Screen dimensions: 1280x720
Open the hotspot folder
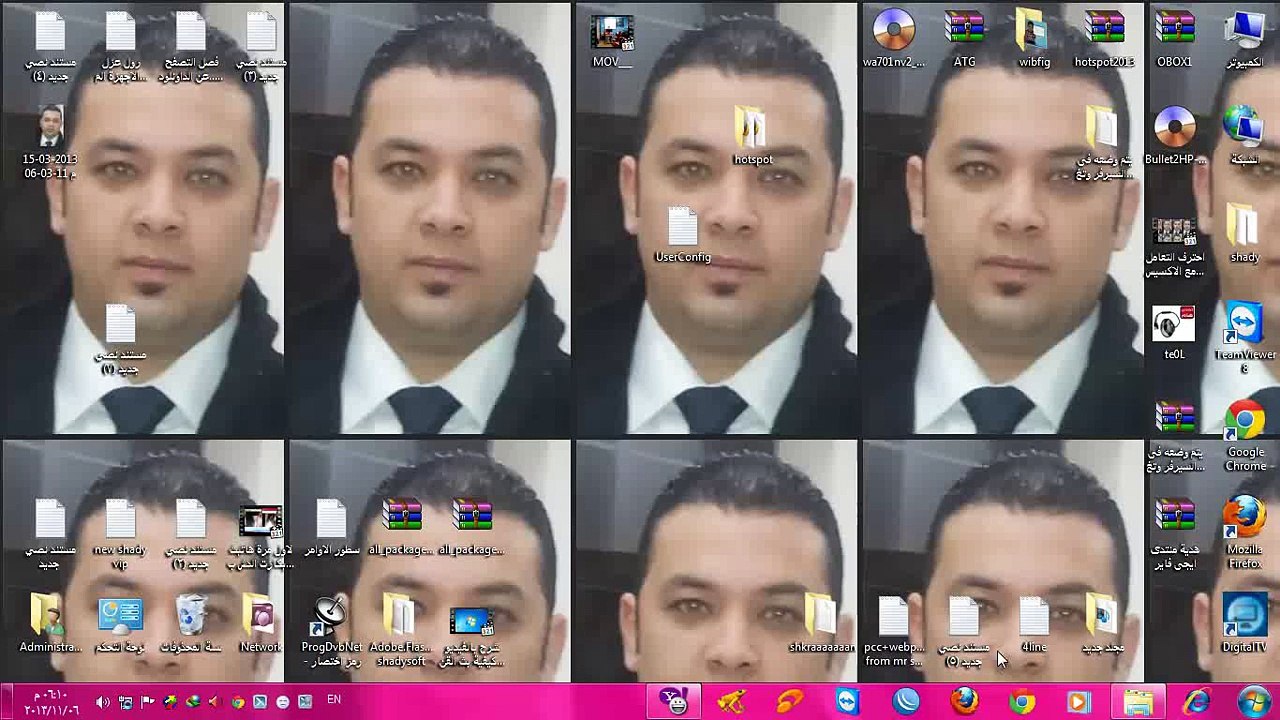(x=753, y=137)
